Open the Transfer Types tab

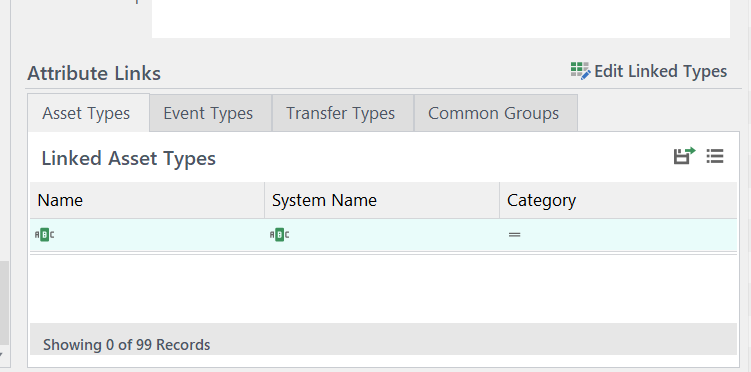342,113
